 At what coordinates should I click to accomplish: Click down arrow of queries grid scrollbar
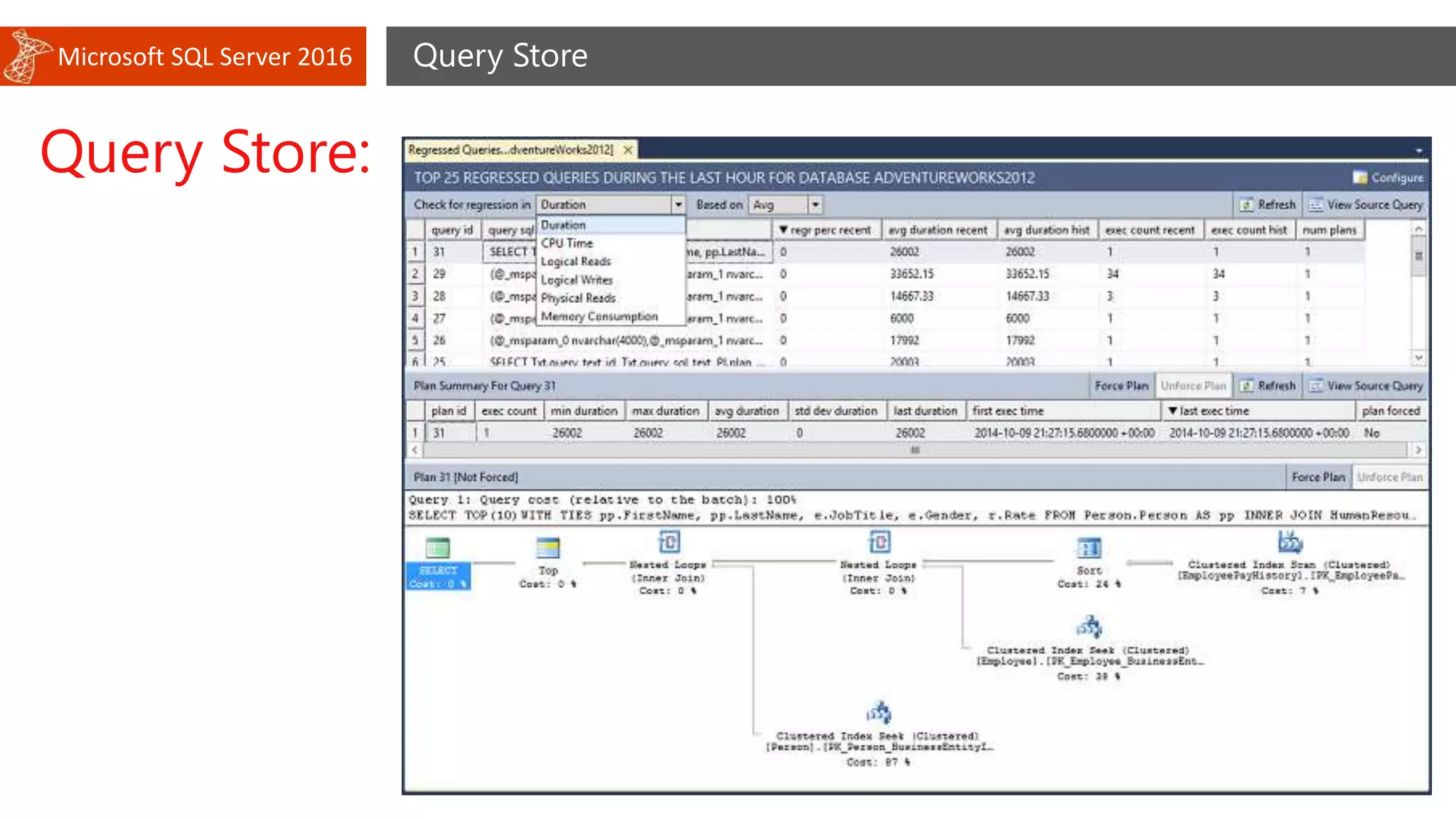tap(1418, 358)
